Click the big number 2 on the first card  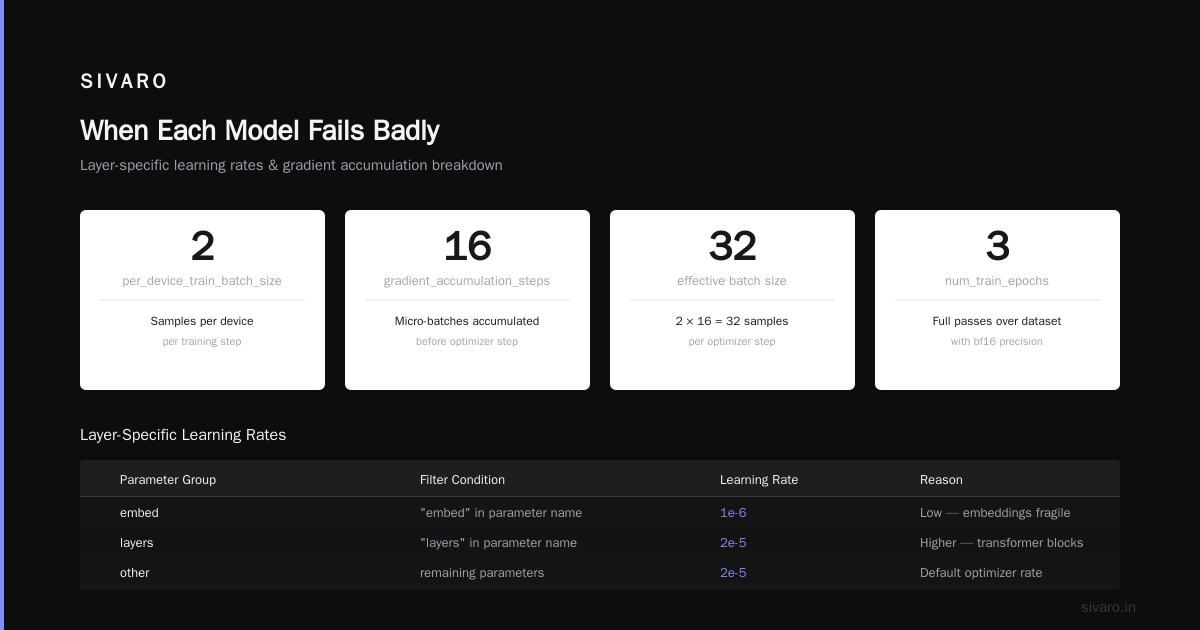tap(202, 246)
